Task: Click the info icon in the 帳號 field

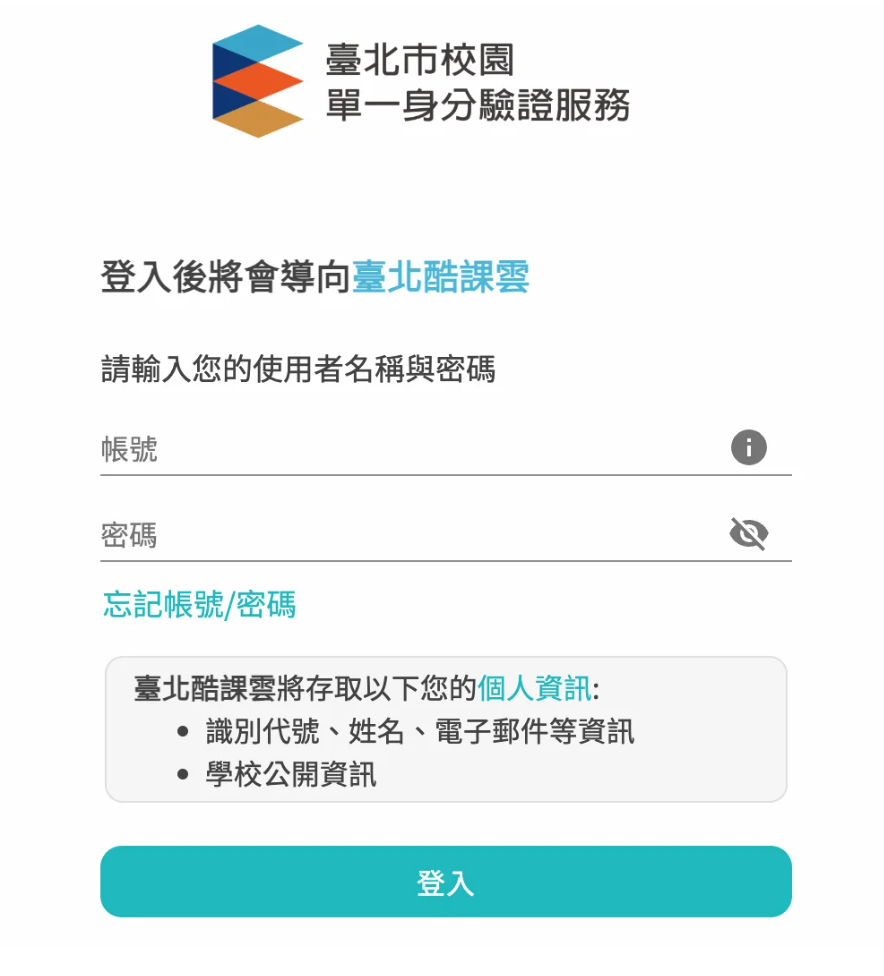Action: coord(748,447)
